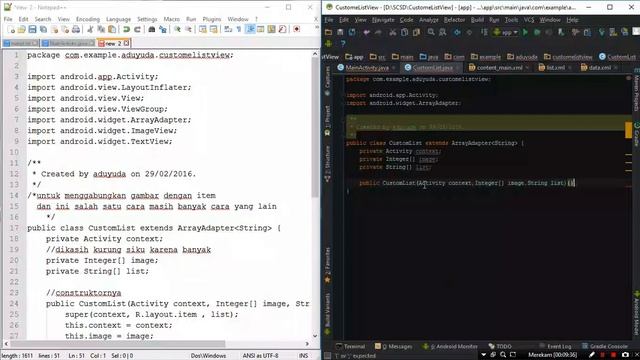The image size is (640, 360).
Task: Click the 'customelistview' breadcrumb folder
Action: click(568, 57)
